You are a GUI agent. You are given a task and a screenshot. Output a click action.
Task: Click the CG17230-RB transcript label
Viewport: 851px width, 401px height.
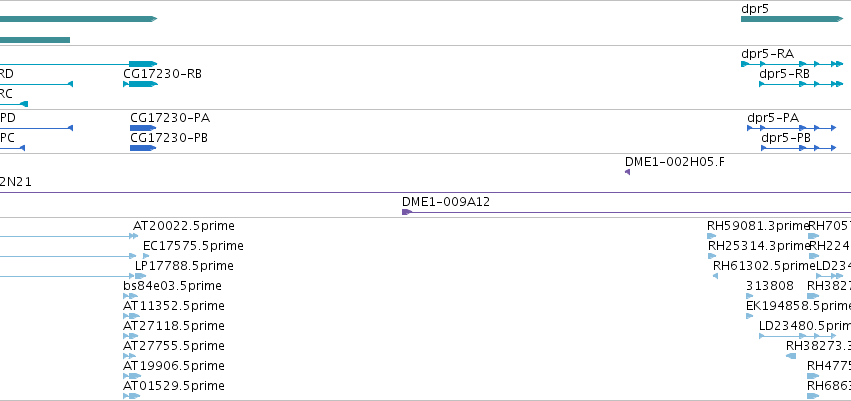[x=162, y=74]
